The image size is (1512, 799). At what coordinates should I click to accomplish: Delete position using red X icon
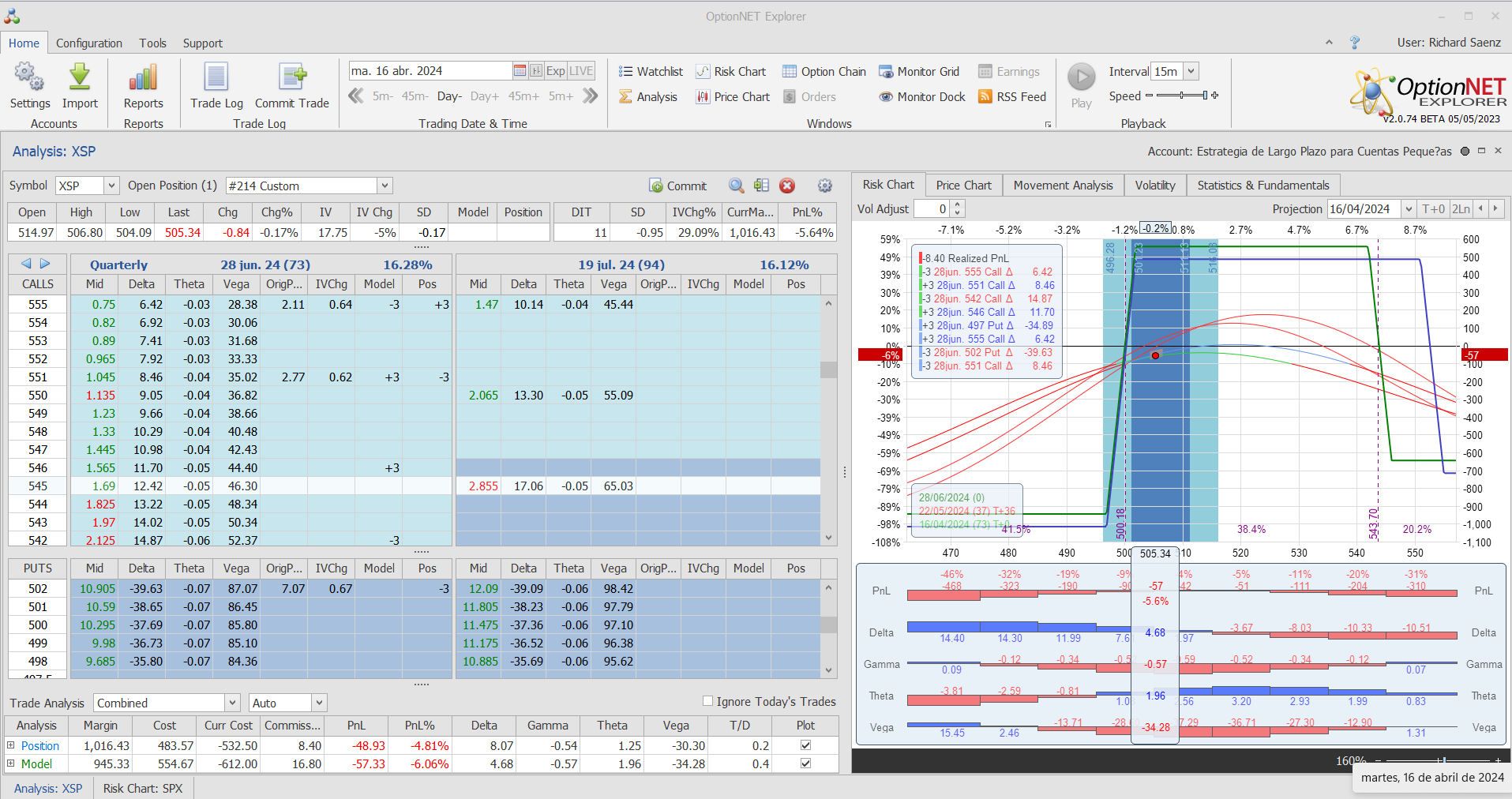coord(787,186)
